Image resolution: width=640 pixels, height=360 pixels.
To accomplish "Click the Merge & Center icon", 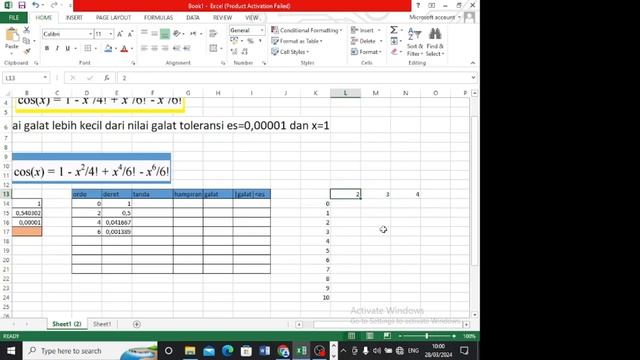I will pos(213,49).
